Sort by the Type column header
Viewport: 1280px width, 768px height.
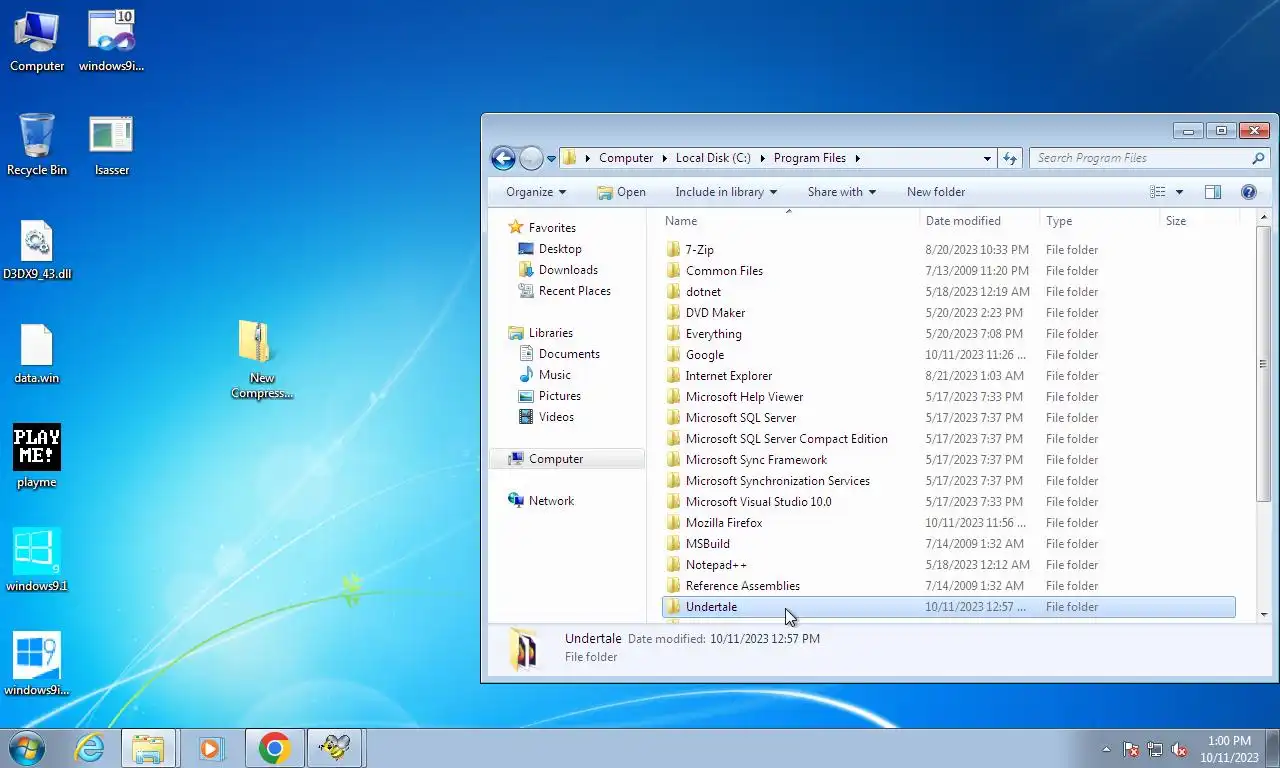click(1100, 221)
